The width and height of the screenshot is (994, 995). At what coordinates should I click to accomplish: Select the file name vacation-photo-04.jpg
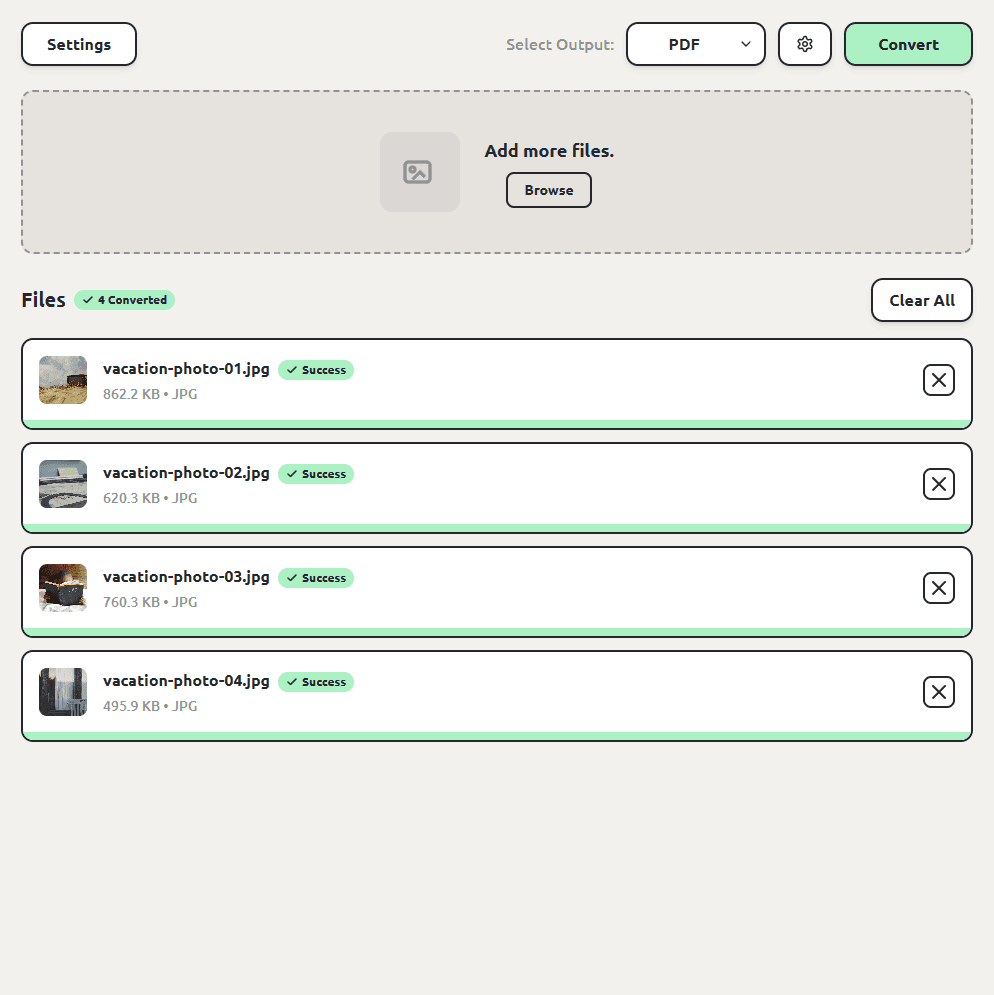(x=186, y=681)
